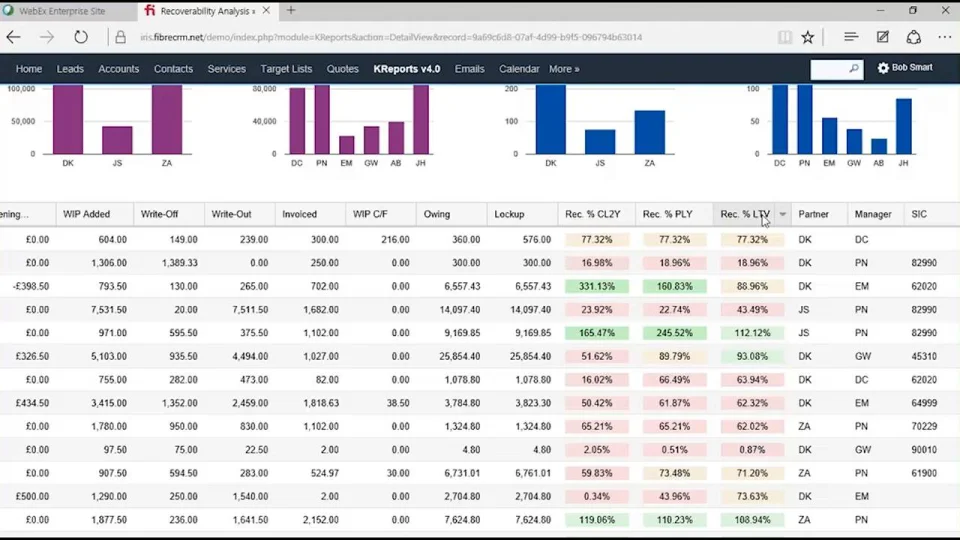Screen dimensions: 960x540
Task: Click the FibreCRM tab favicon
Action: click(150, 10)
